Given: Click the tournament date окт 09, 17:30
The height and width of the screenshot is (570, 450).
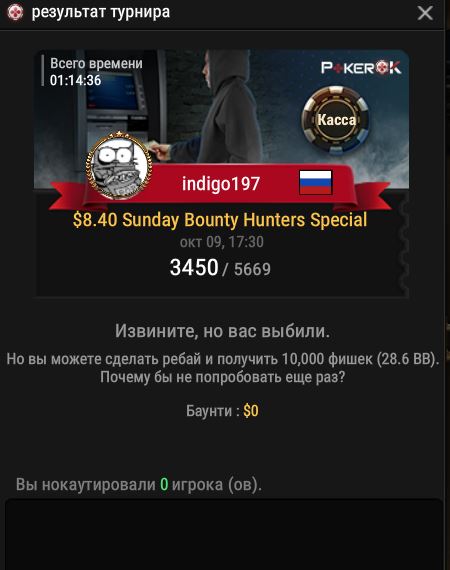Looking at the screenshot, I should click(221, 242).
